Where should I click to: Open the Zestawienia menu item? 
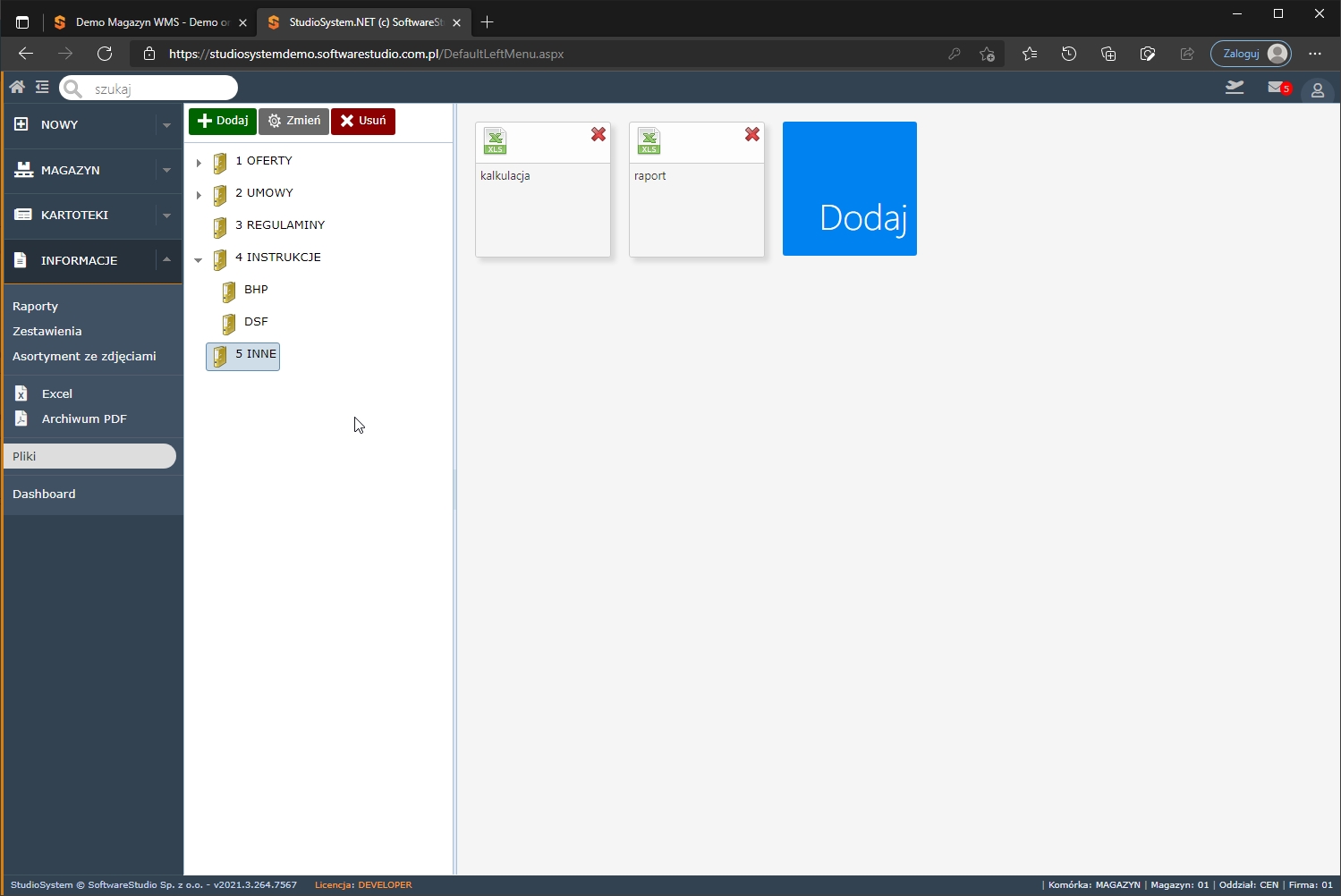47,331
